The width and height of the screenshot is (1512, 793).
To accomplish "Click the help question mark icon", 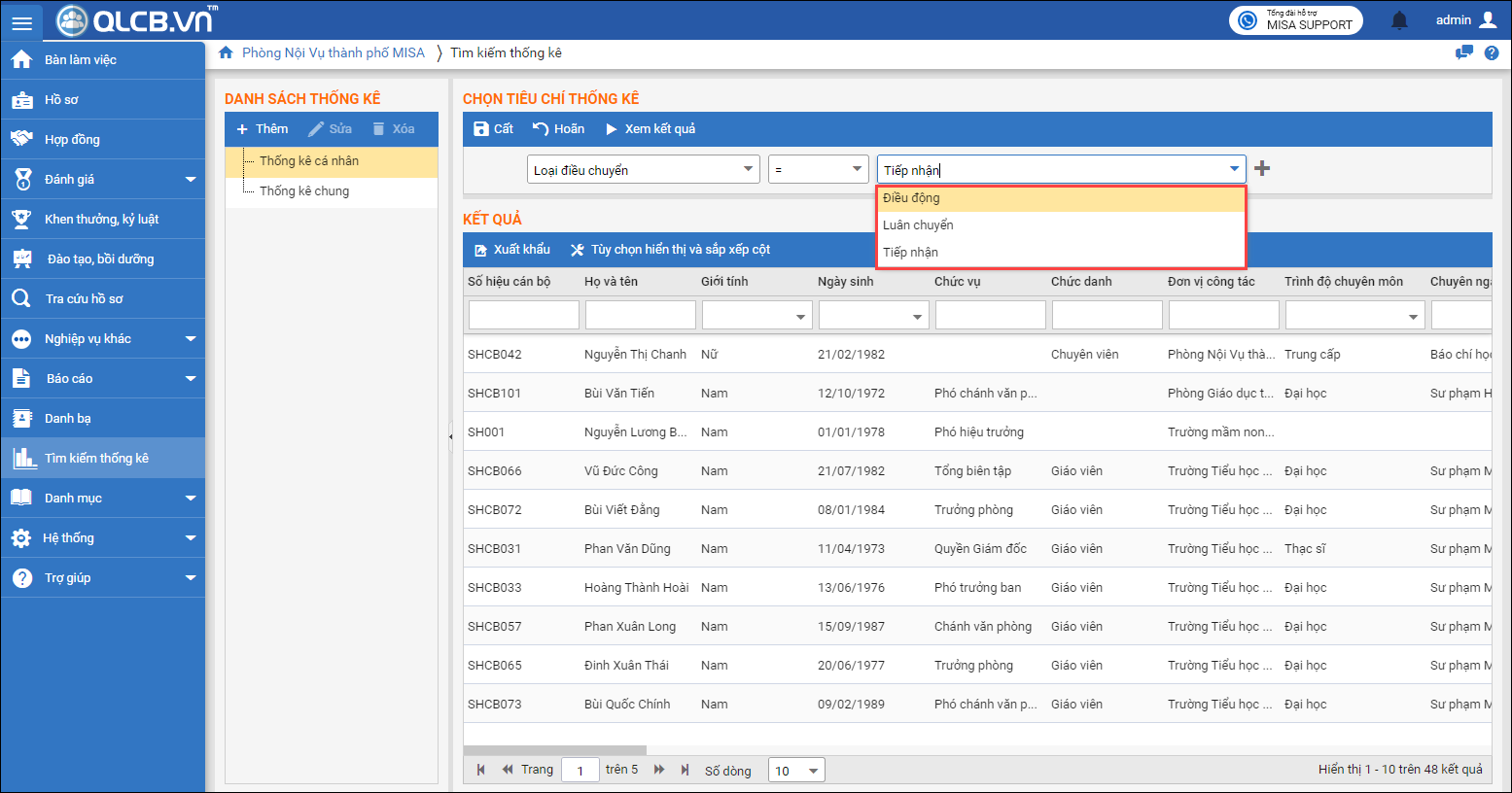I will coord(1492,53).
